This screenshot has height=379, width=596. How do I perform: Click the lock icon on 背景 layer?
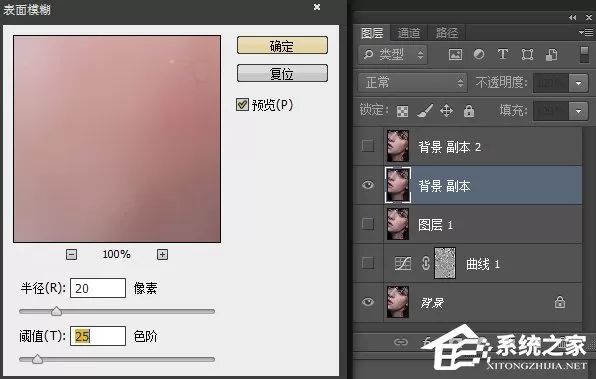(560, 302)
